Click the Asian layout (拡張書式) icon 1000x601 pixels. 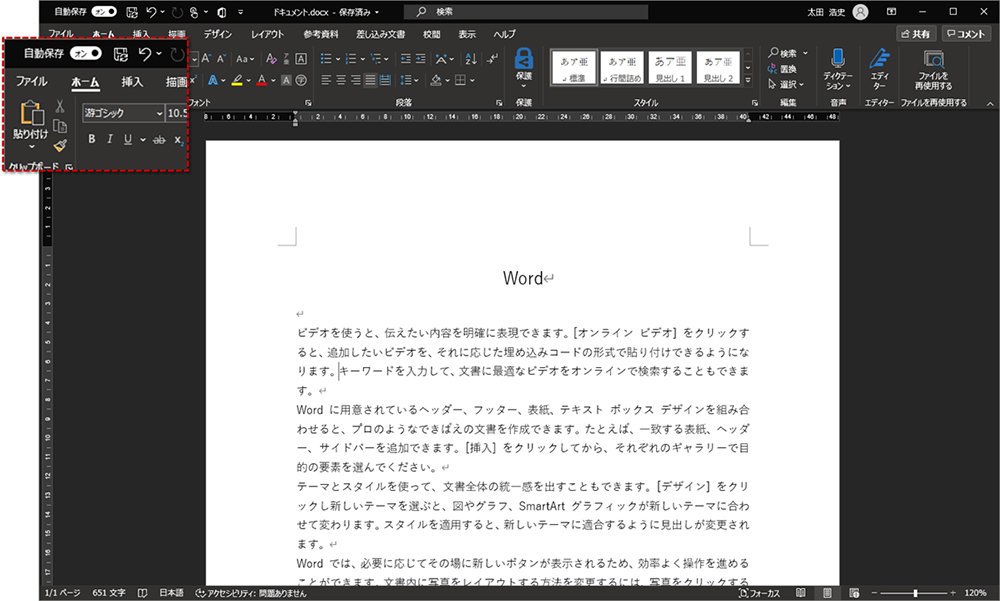(x=441, y=59)
